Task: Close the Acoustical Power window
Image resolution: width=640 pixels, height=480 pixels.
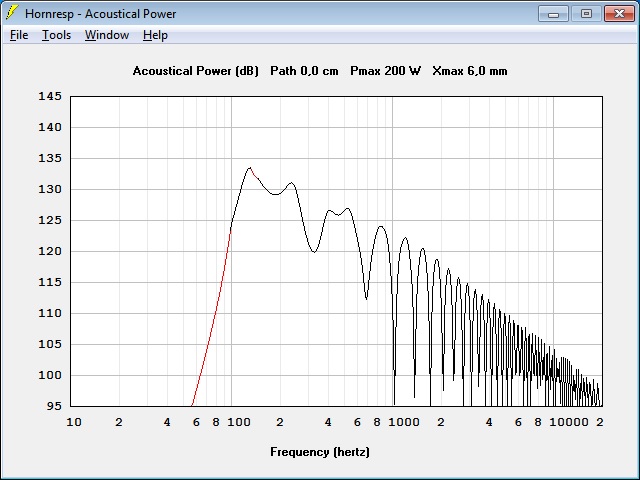Action: click(619, 14)
